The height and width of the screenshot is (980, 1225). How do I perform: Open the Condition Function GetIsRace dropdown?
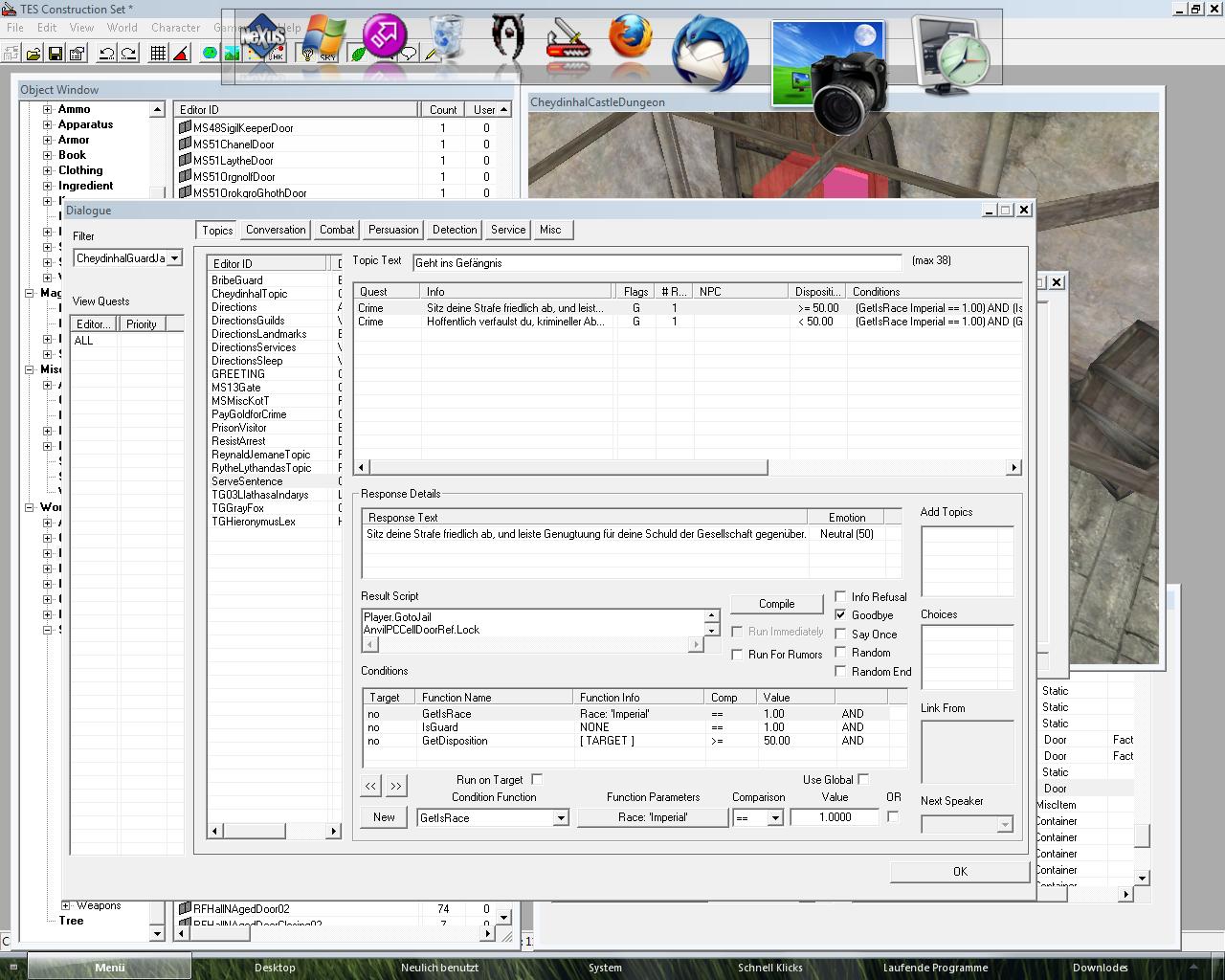click(x=561, y=818)
